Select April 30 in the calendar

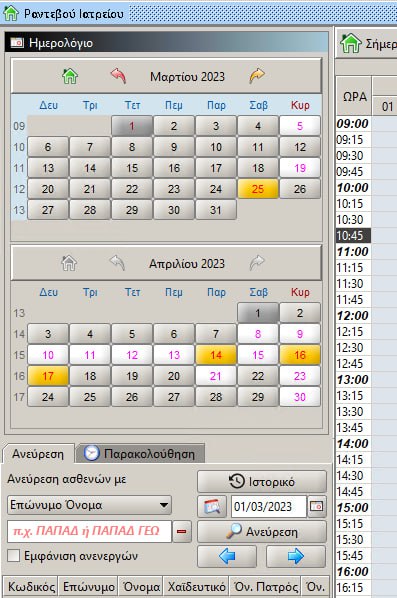pos(300,397)
